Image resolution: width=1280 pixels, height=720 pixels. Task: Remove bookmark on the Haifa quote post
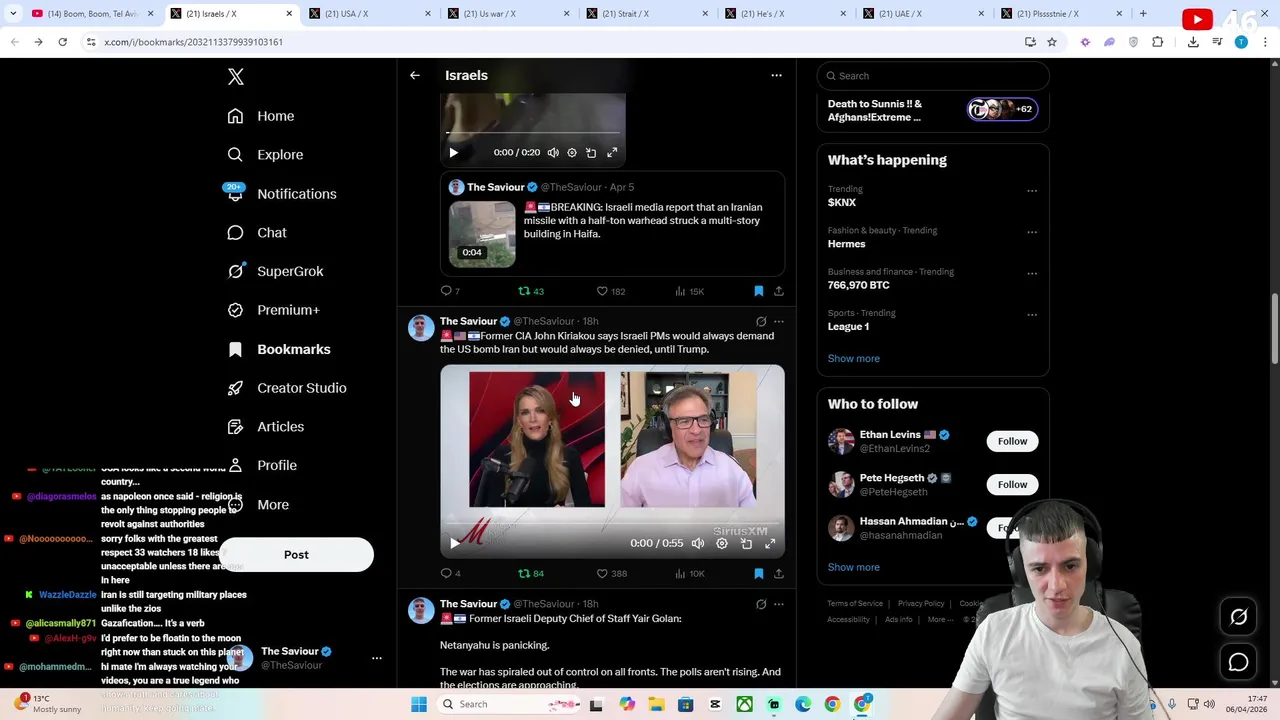(759, 291)
